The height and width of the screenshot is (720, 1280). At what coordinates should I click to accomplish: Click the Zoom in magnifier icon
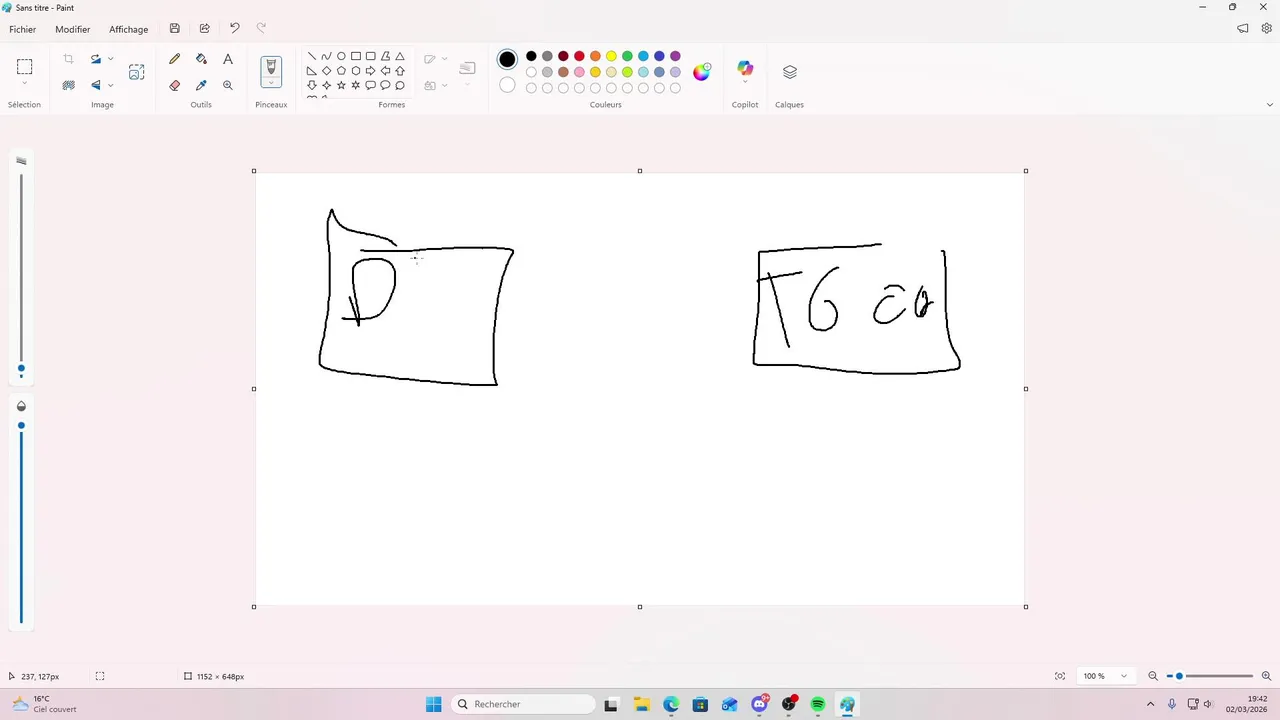pos(1266,676)
